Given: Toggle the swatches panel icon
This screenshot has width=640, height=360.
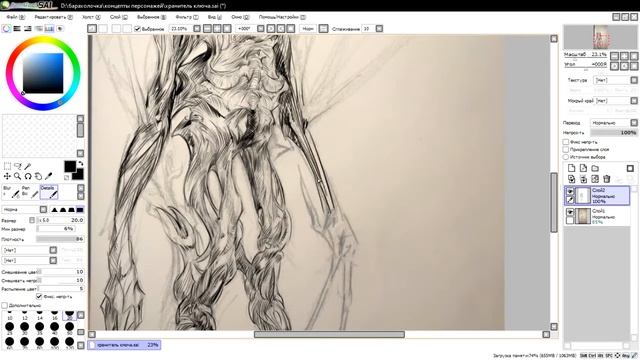Looking at the screenshot, I should 49,29.
